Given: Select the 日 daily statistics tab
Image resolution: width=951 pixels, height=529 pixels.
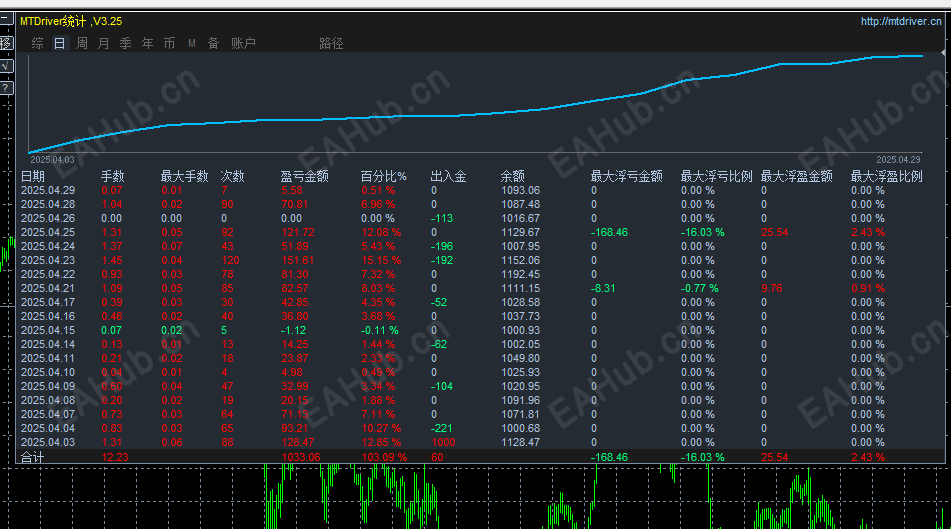Looking at the screenshot, I should click(59, 43).
